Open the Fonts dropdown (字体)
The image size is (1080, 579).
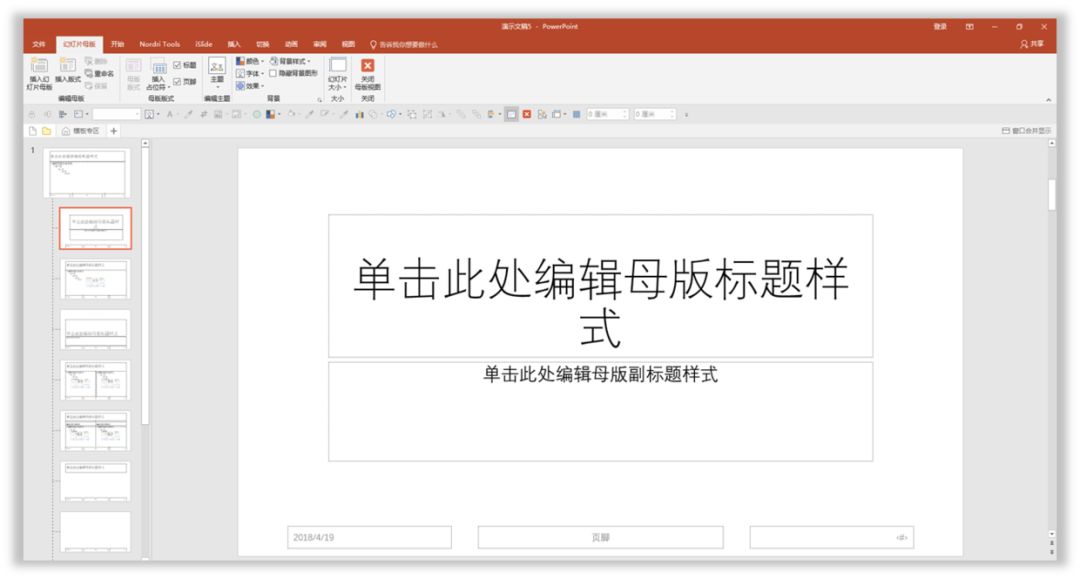[250, 74]
